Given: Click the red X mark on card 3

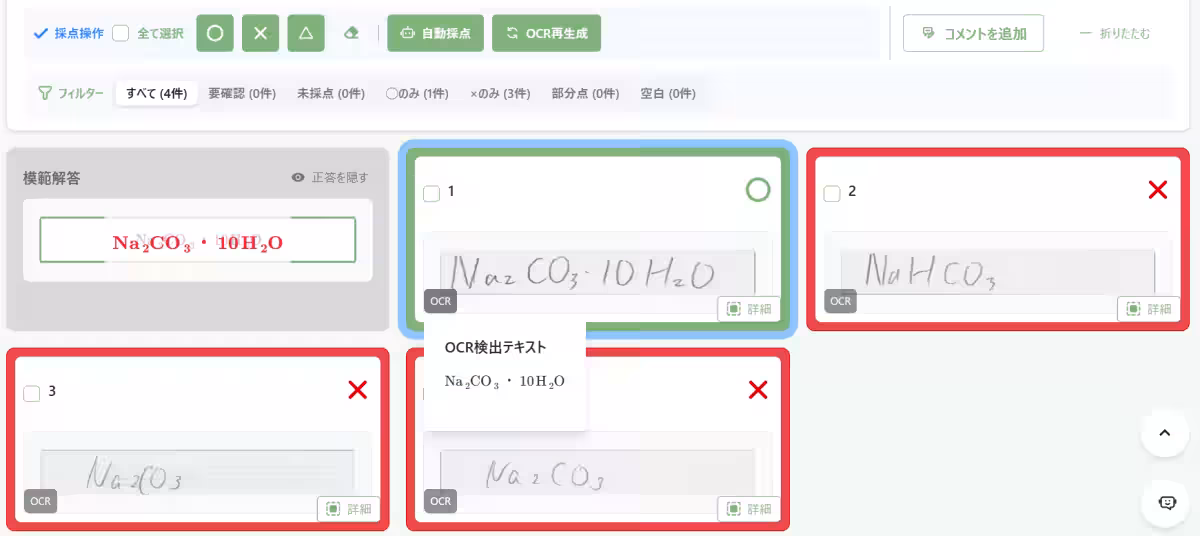Looking at the screenshot, I should (358, 390).
